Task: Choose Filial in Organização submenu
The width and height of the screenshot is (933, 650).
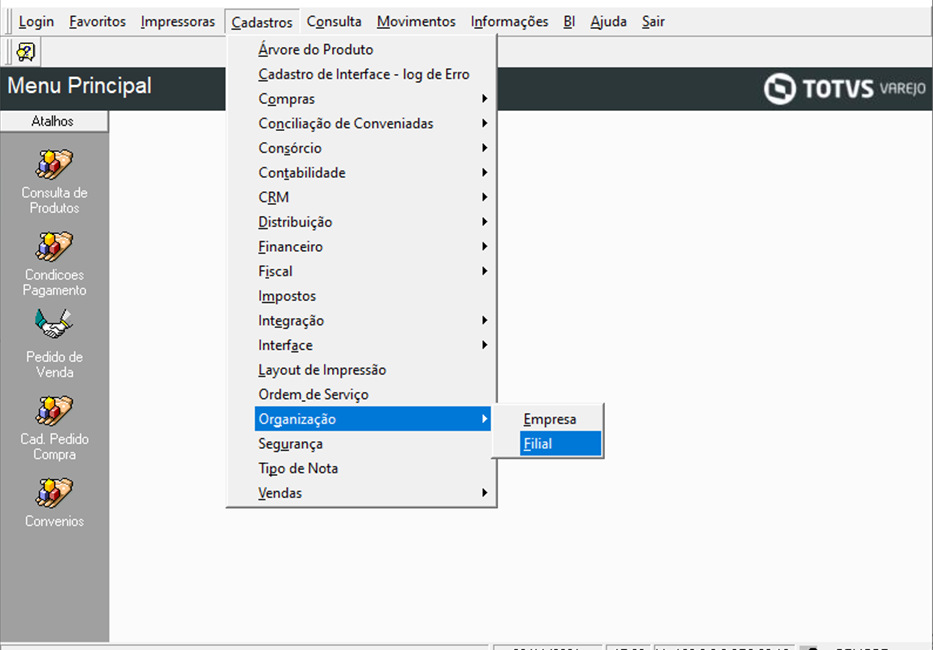Action: click(561, 444)
